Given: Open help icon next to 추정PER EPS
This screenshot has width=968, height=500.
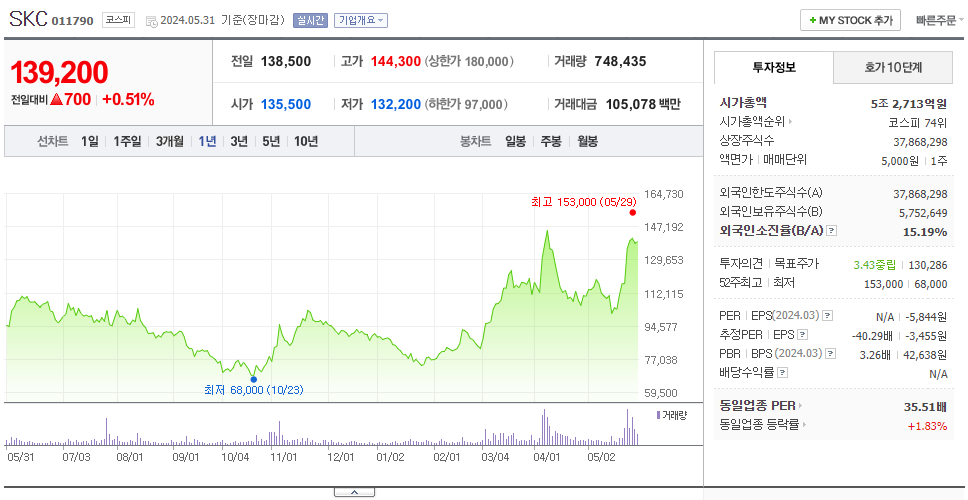Looking at the screenshot, I should click(x=803, y=335).
